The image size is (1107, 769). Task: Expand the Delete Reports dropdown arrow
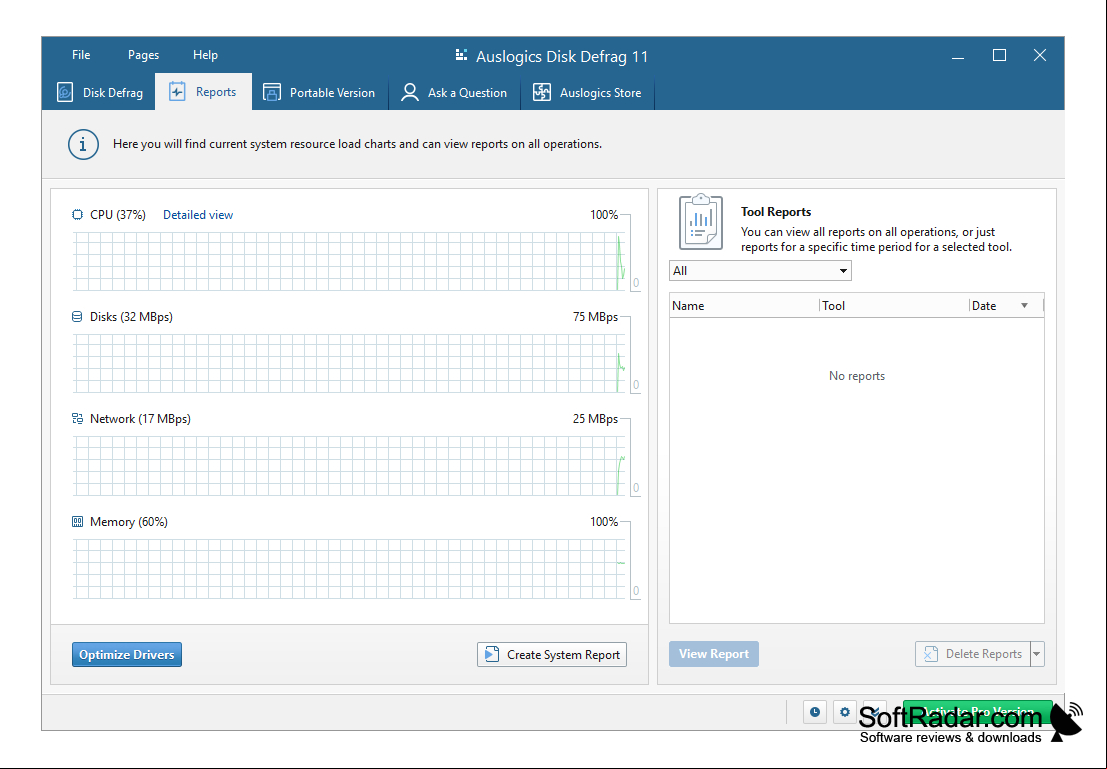[x=1037, y=654]
